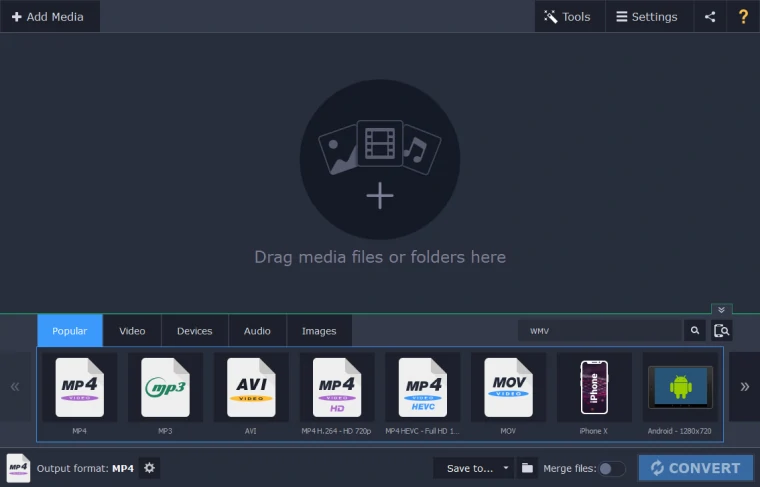760x487 pixels.
Task: Click the output format MP4 file icon
Action: (x=18, y=468)
